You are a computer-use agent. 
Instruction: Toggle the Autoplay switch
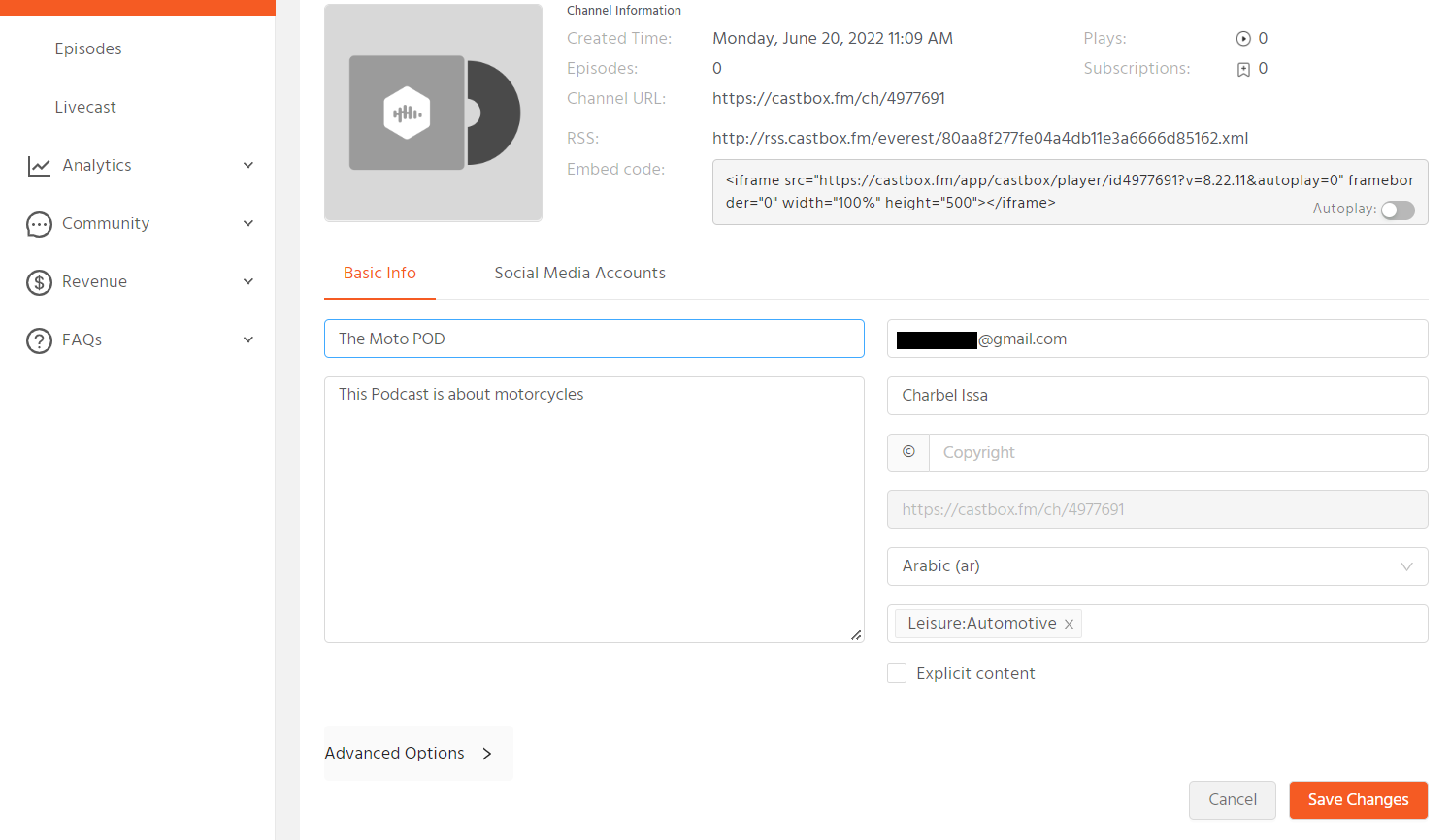click(x=1398, y=210)
